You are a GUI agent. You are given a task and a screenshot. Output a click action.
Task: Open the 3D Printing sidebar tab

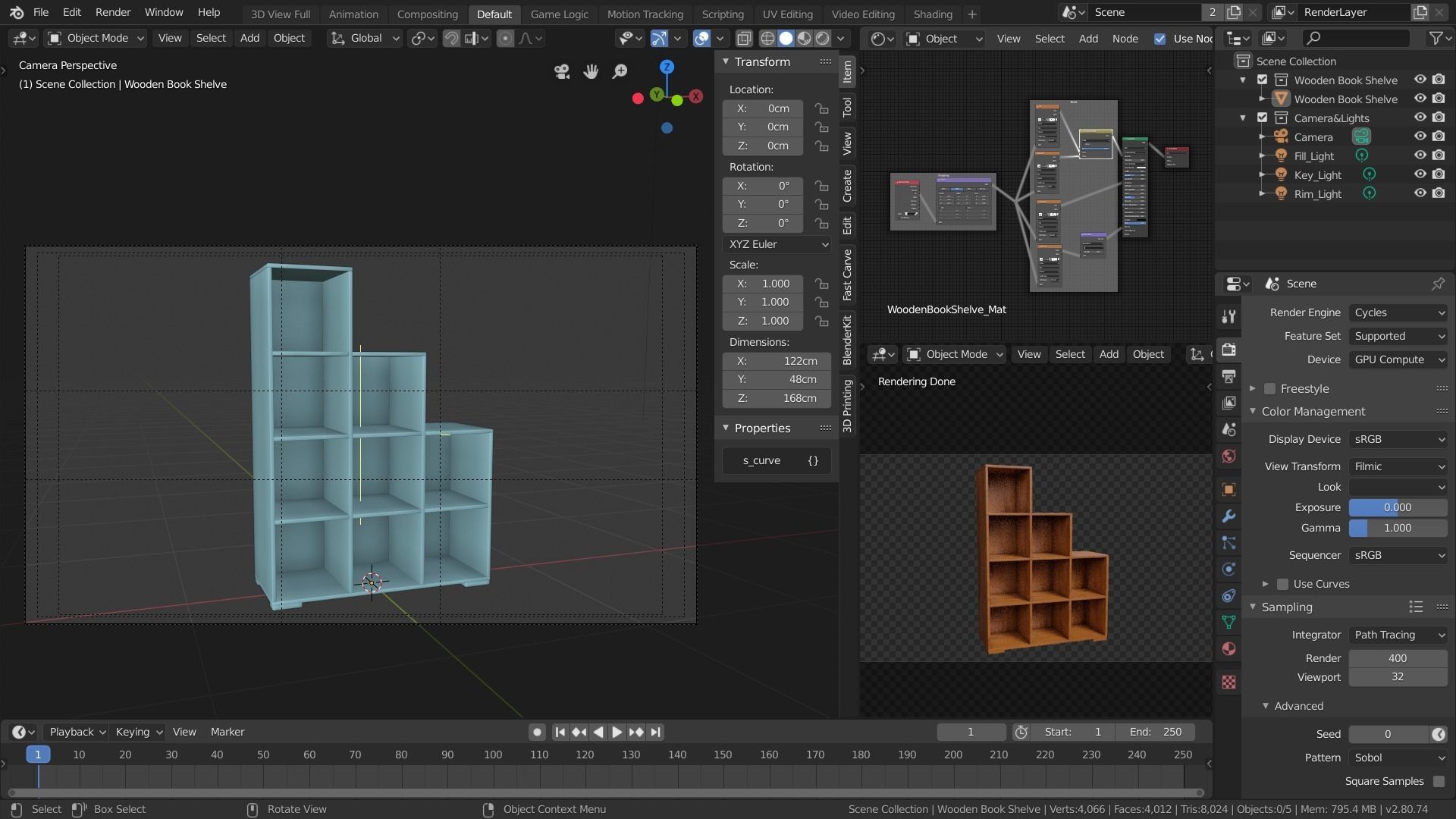[847, 405]
